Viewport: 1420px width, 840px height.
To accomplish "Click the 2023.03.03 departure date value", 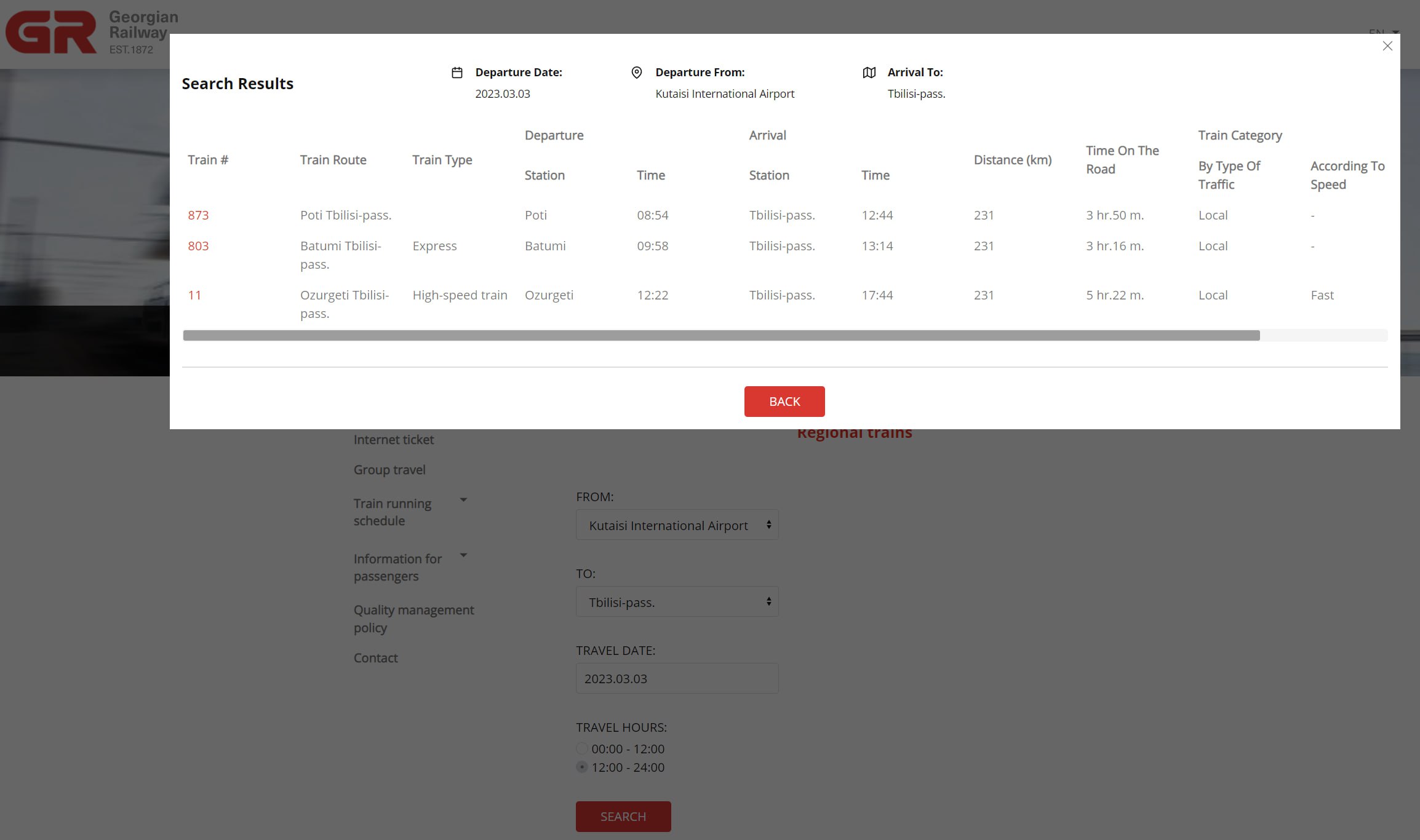I will click(x=503, y=94).
